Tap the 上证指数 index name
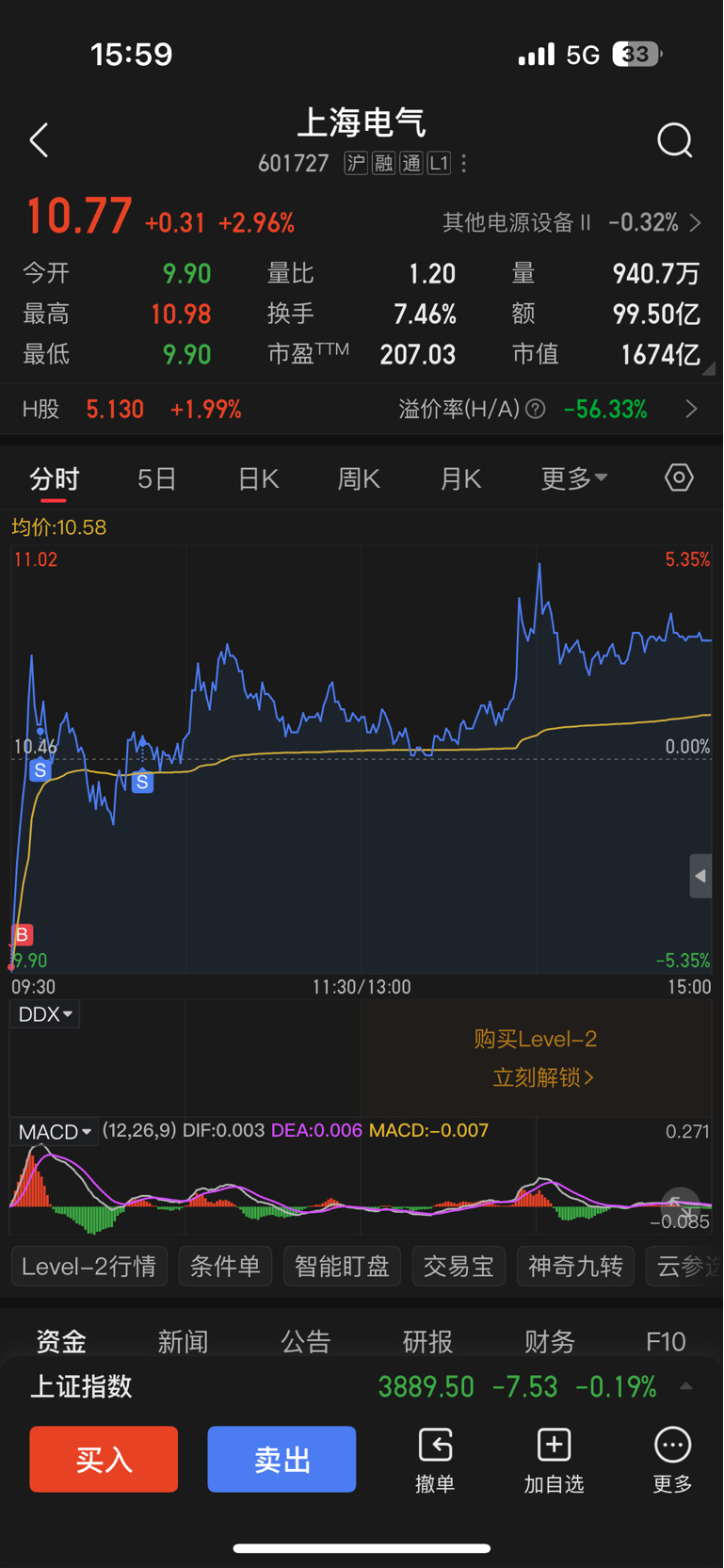This screenshot has height=1568, width=724. (82, 1386)
